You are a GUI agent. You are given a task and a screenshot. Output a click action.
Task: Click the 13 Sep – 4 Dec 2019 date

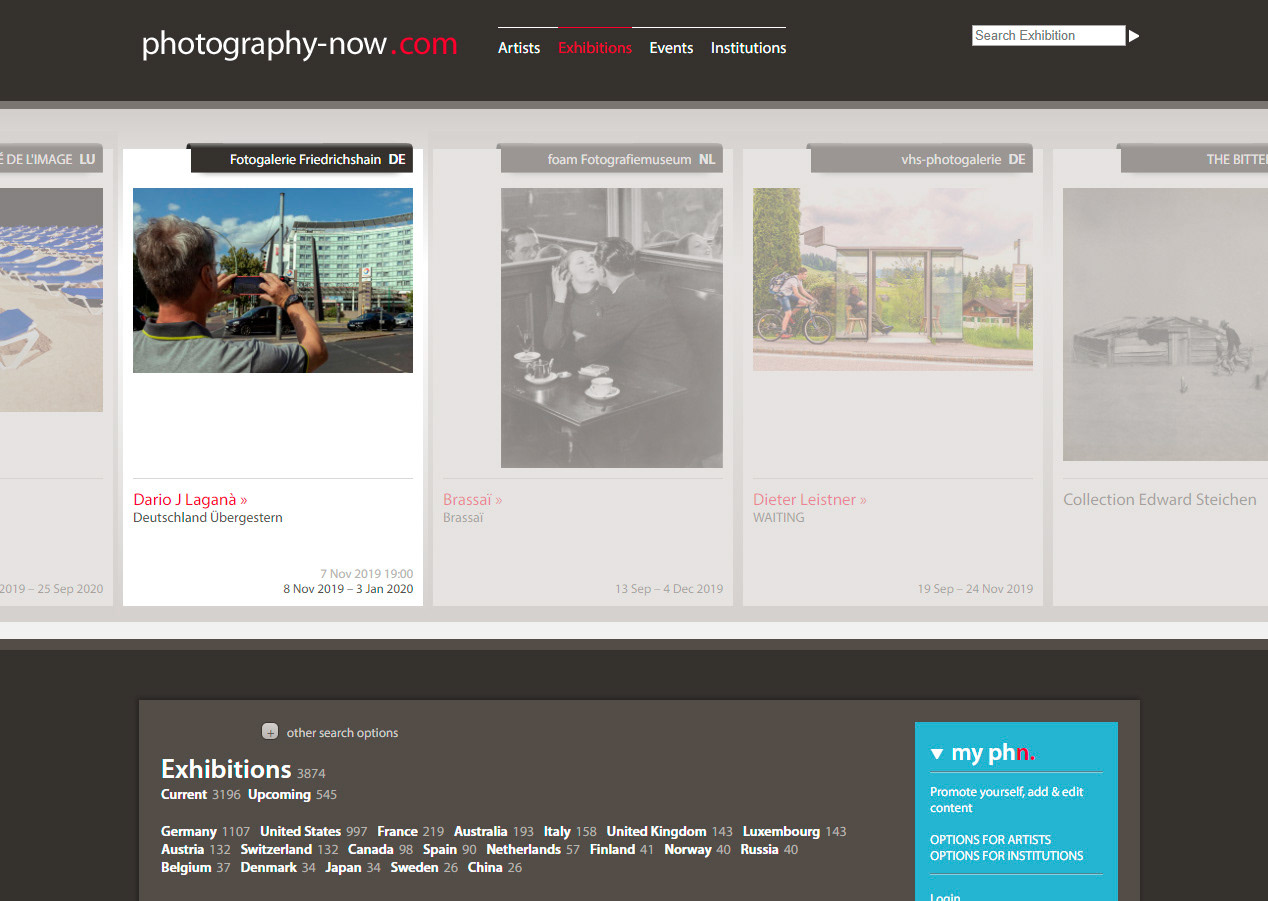coord(669,589)
